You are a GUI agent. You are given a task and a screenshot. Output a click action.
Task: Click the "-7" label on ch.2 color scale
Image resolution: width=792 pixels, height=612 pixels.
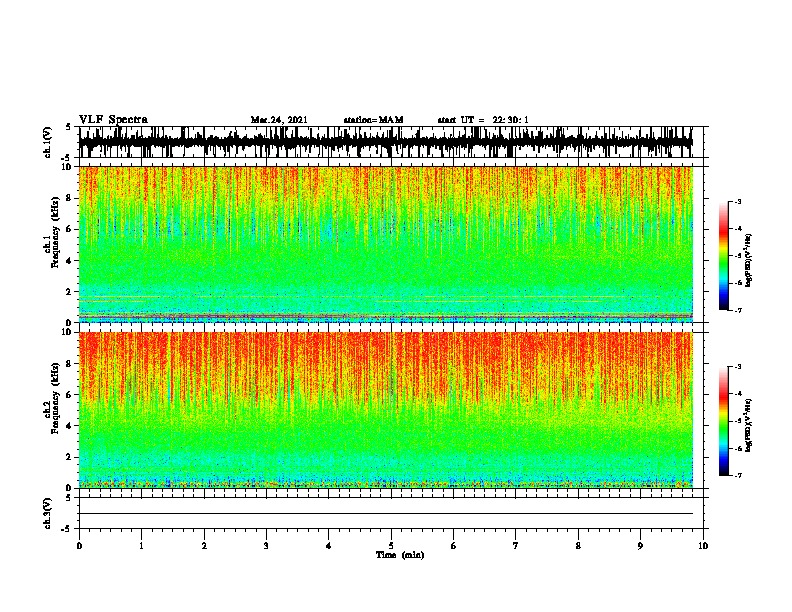tap(737, 476)
